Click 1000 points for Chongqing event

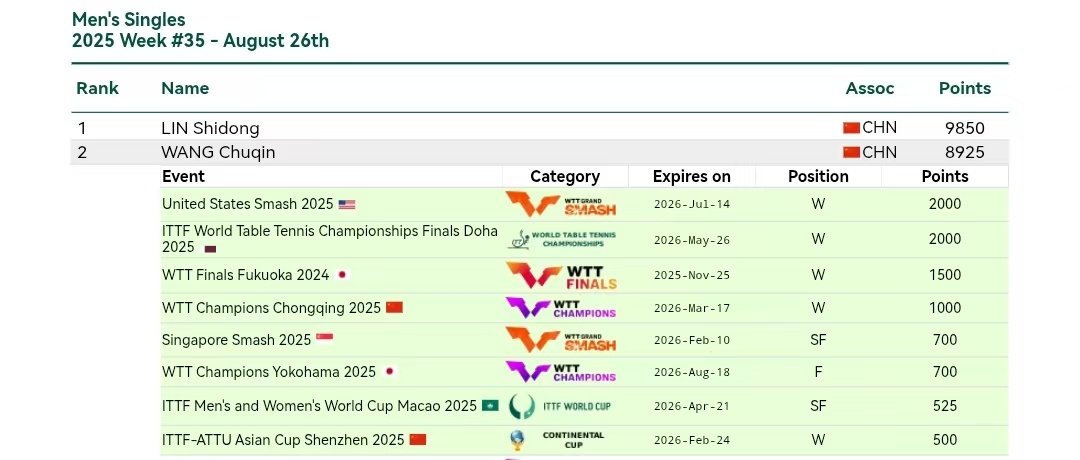[945, 308]
